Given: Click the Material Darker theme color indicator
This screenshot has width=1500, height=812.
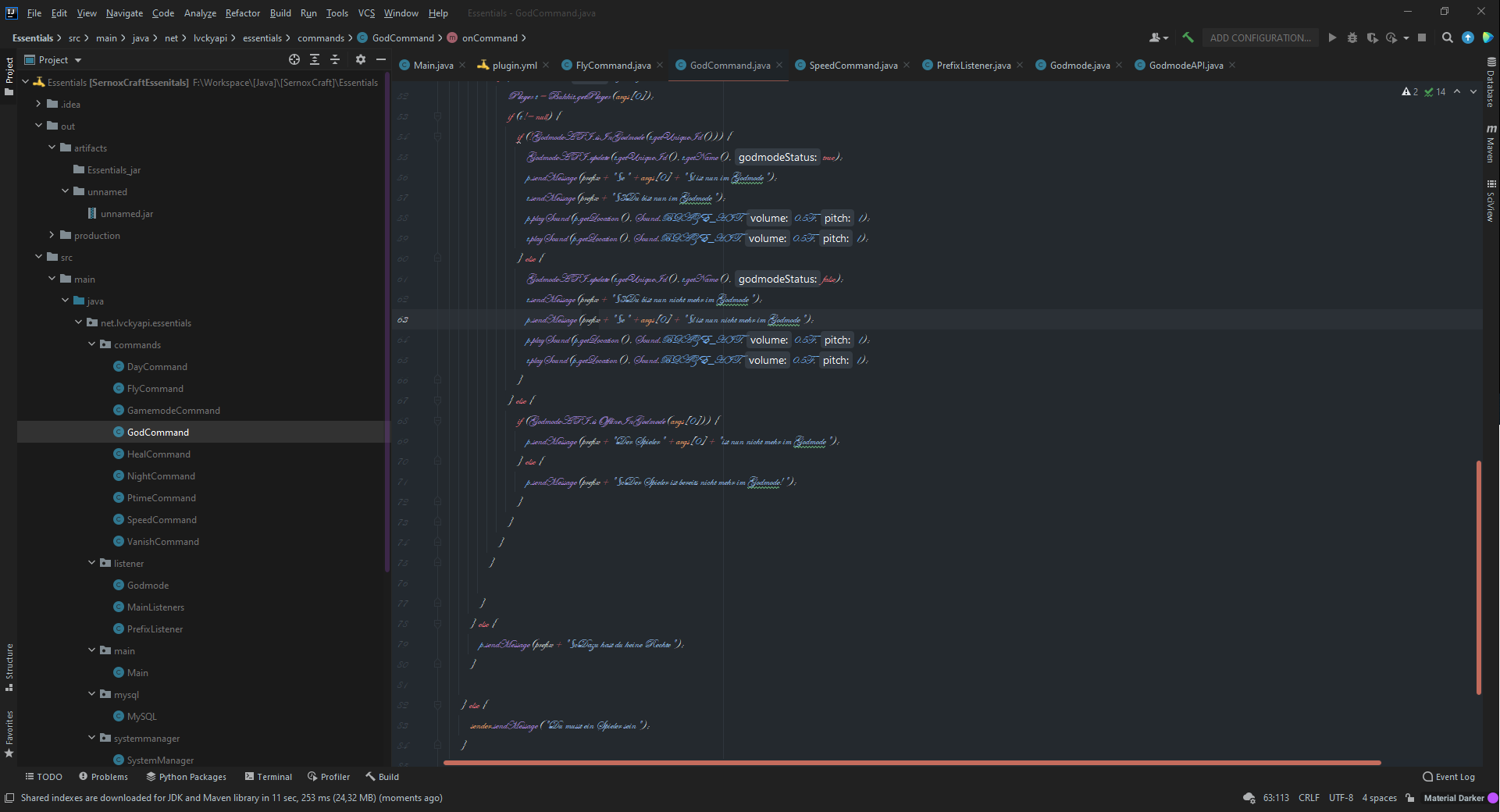Looking at the screenshot, I should pyautogui.click(x=1493, y=798).
